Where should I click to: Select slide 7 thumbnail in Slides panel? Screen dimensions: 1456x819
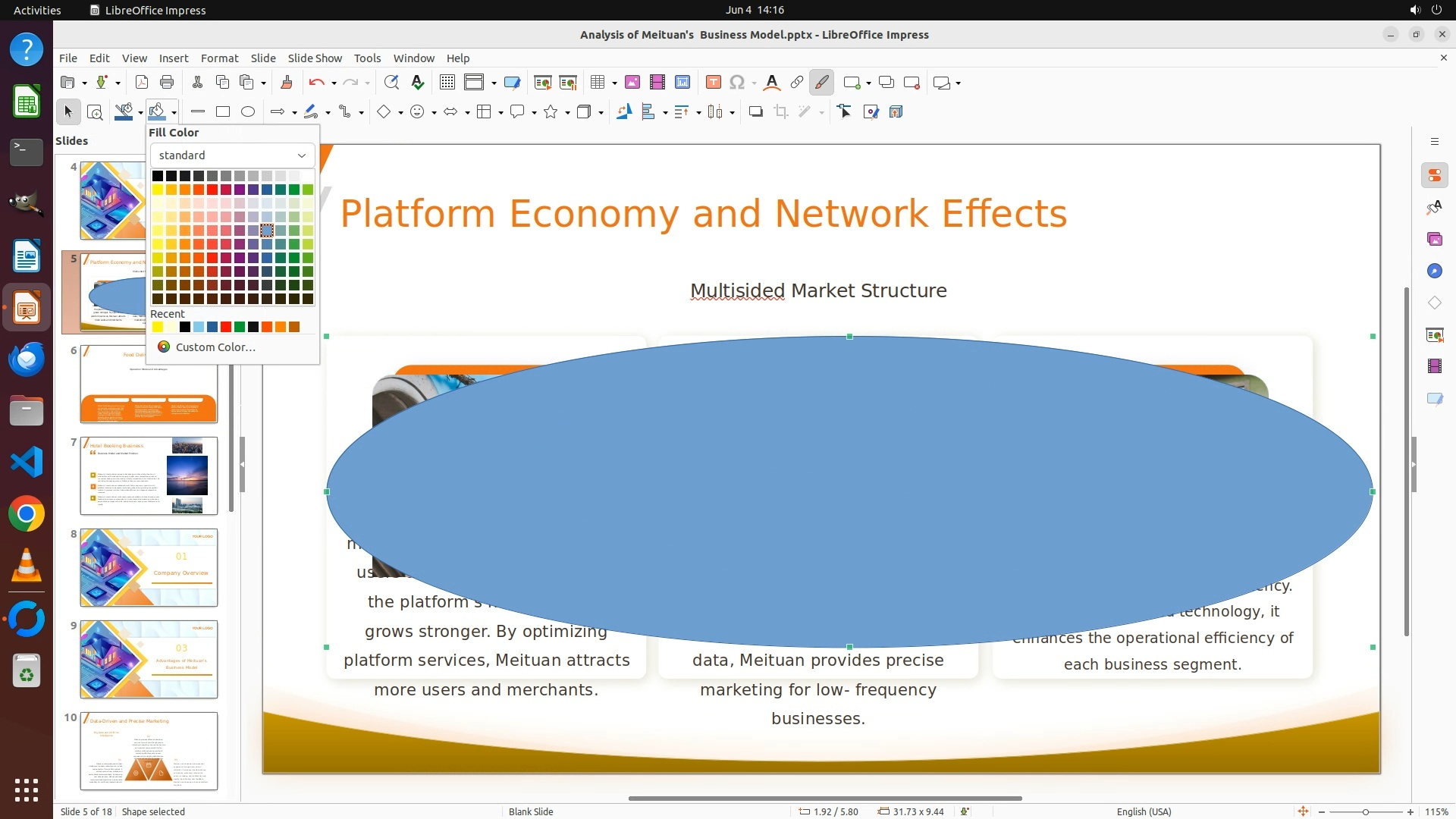click(x=149, y=475)
